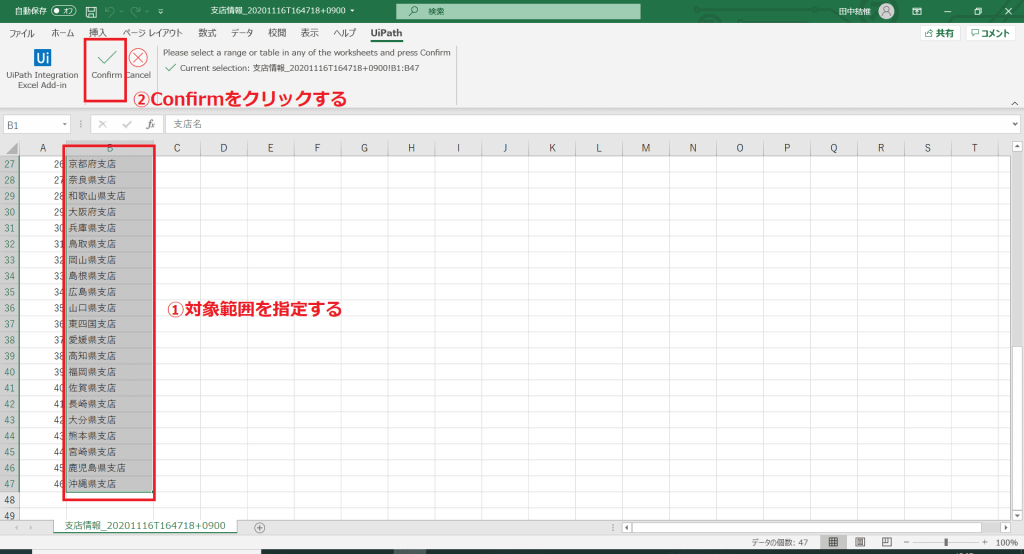Screen dimensions: 1024x554
Task: Click the red Cancel icon
Action: 138,58
